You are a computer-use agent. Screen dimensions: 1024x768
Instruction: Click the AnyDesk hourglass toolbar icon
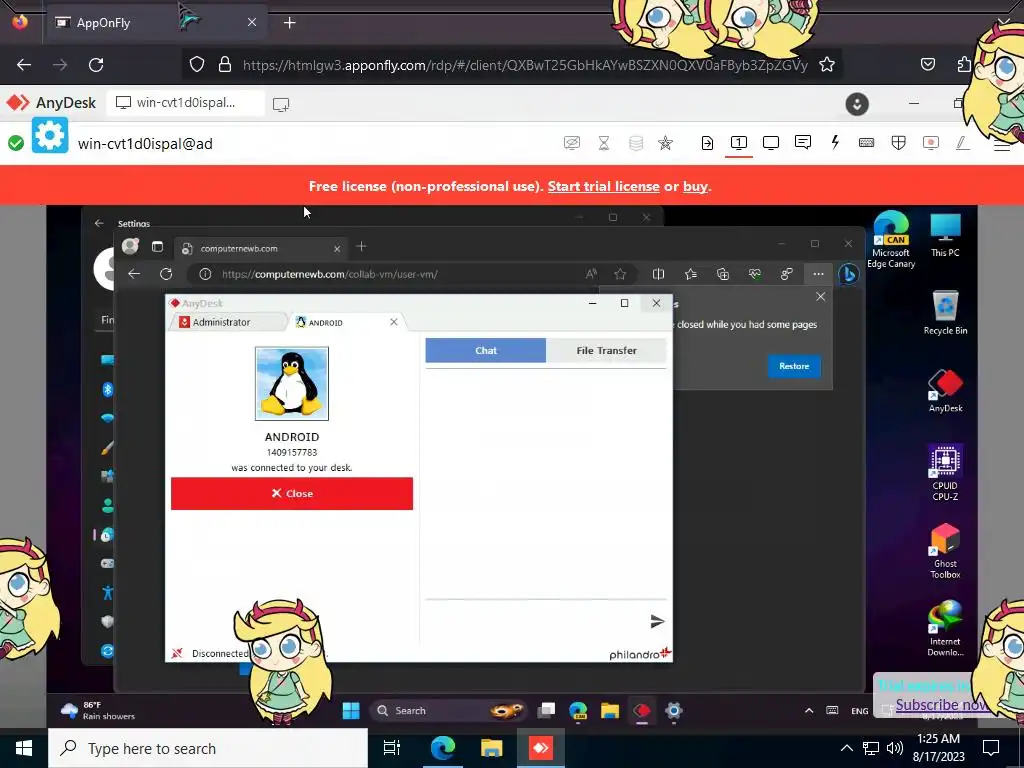point(604,143)
